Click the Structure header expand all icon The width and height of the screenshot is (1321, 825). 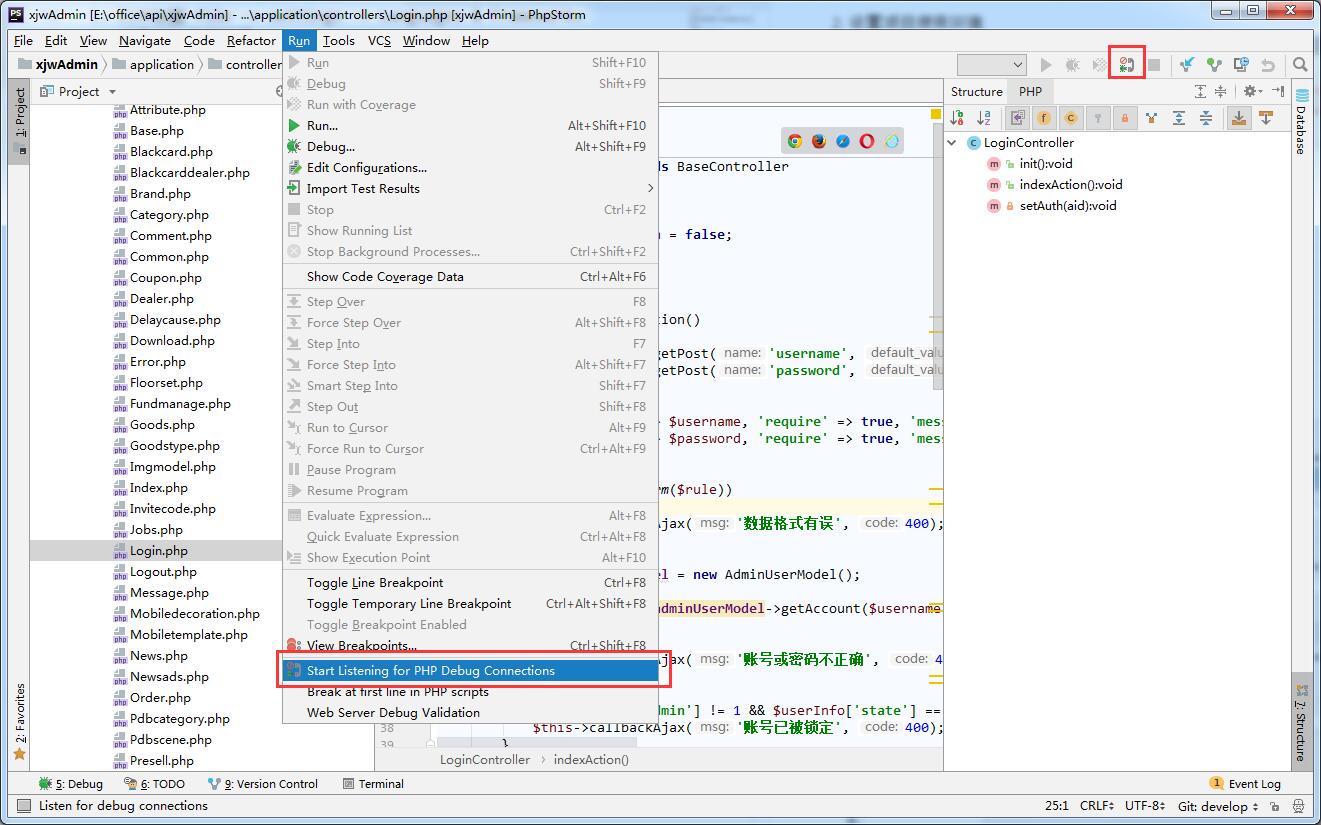click(1201, 91)
